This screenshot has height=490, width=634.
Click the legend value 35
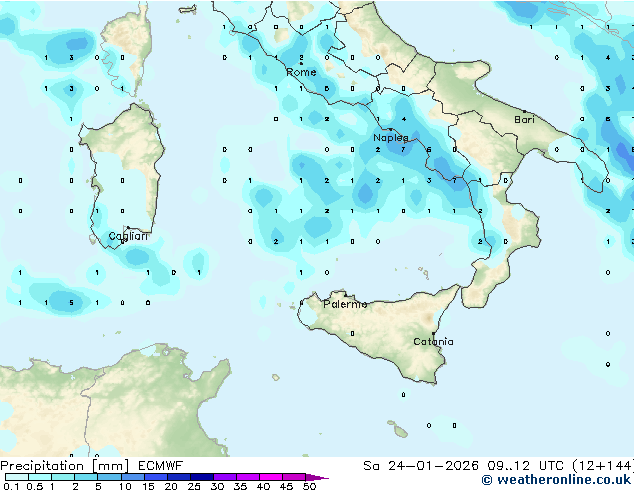240,486
